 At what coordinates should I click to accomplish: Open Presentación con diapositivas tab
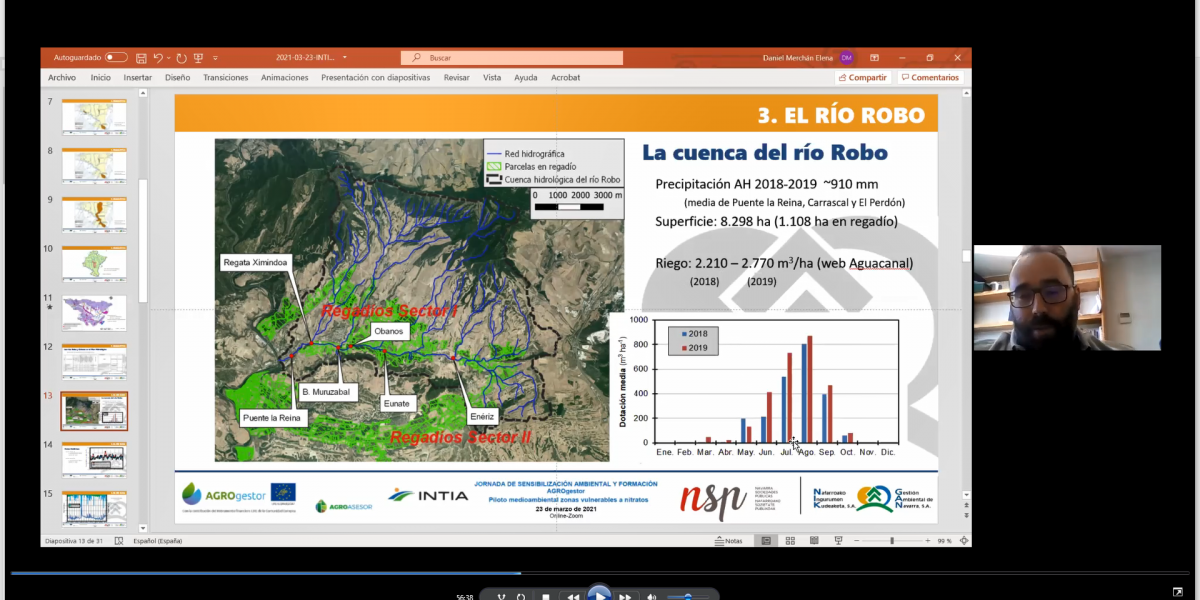click(x=376, y=77)
